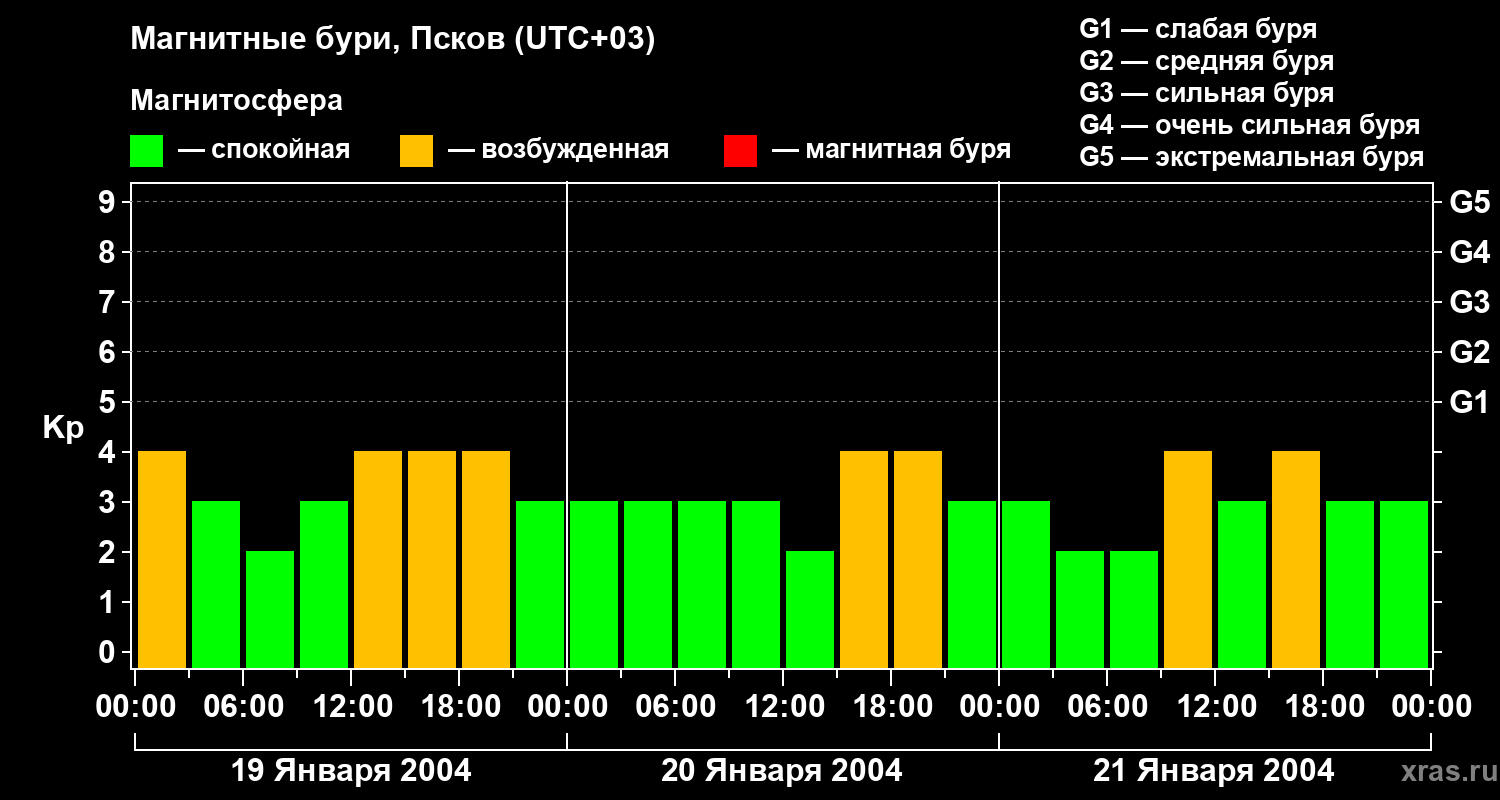The image size is (1500, 800).
Task: Click the orange 'возбужденная' legend swatch
Action: tap(416, 151)
